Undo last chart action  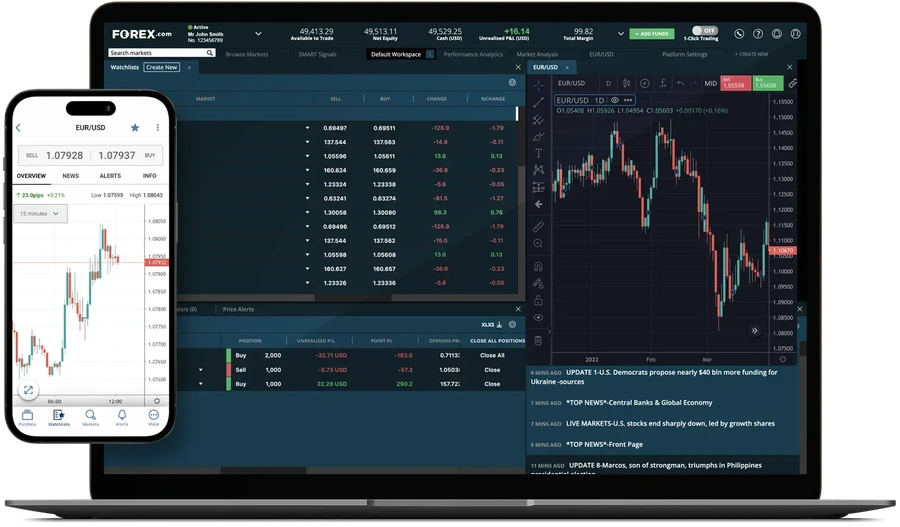[x=680, y=83]
